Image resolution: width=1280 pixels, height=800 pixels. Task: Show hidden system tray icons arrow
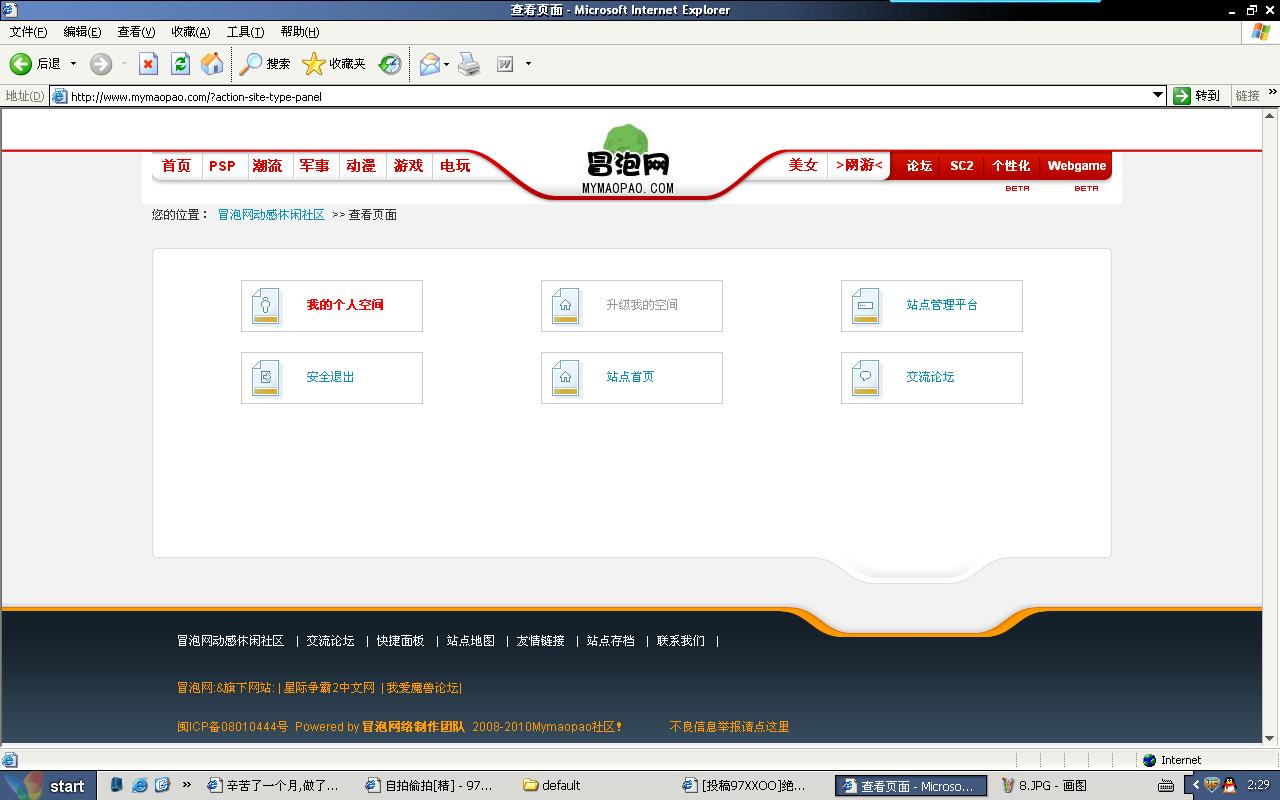point(1195,785)
